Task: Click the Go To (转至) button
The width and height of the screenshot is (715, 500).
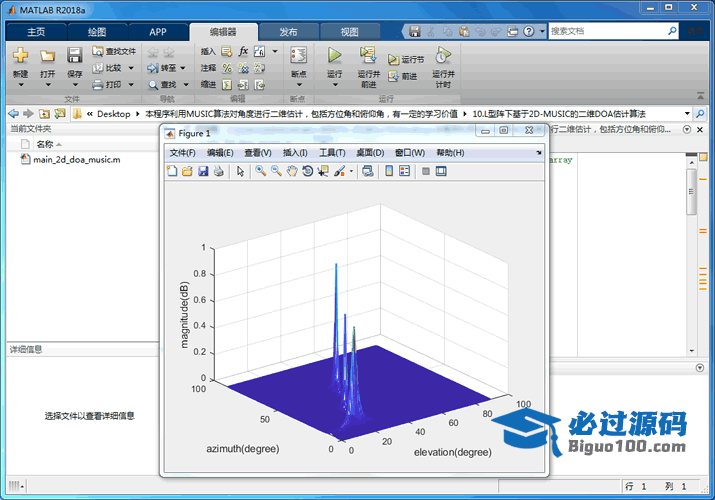Action: 162,68
